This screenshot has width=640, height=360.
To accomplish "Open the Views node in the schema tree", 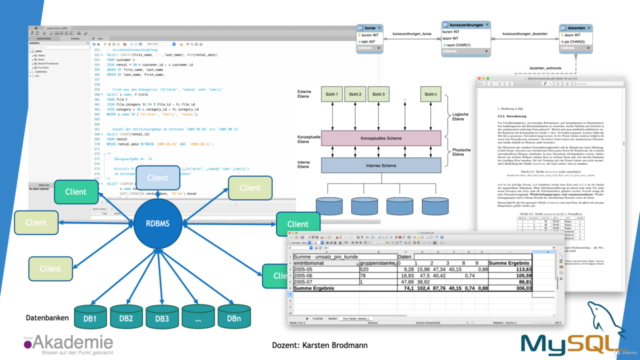I will tap(39, 60).
